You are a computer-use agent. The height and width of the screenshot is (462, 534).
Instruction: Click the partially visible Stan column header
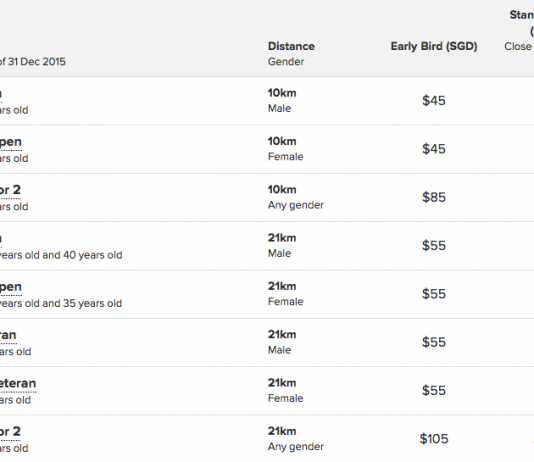point(521,15)
